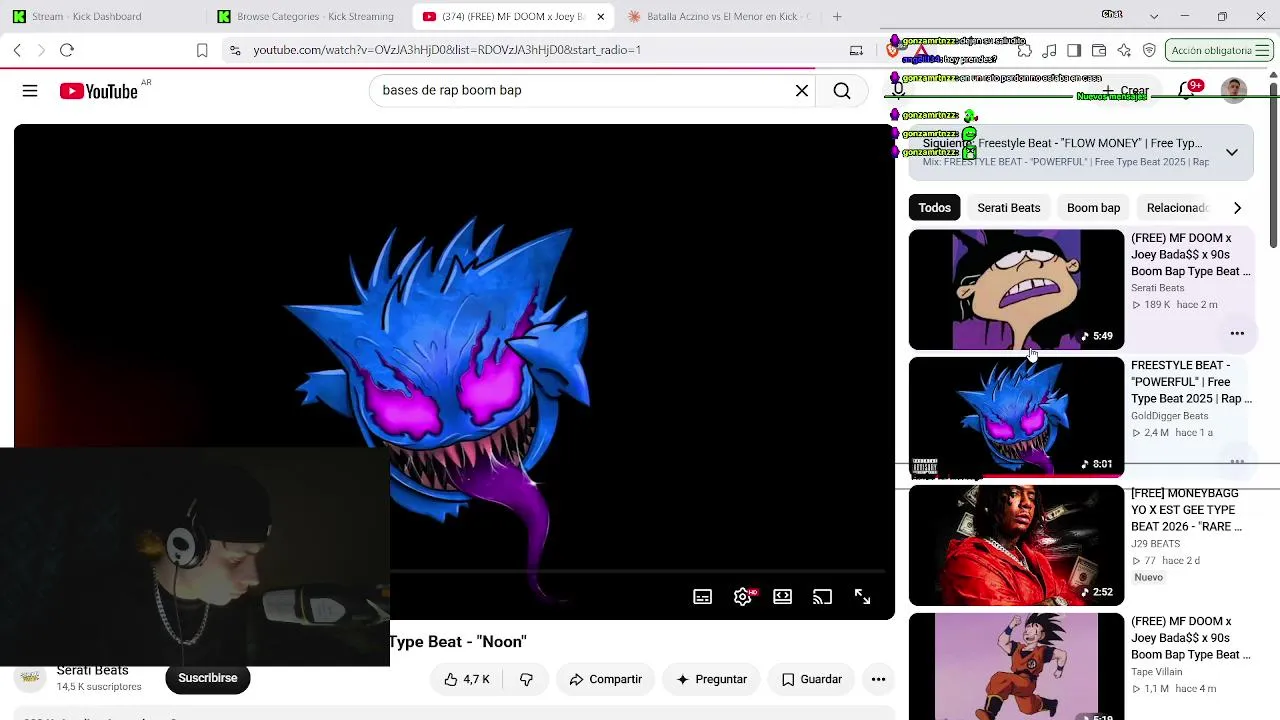This screenshot has width=1280, height=720.
Task: Open the MONEYBAGG YO type beat thumbnail
Action: pyautogui.click(x=1016, y=546)
